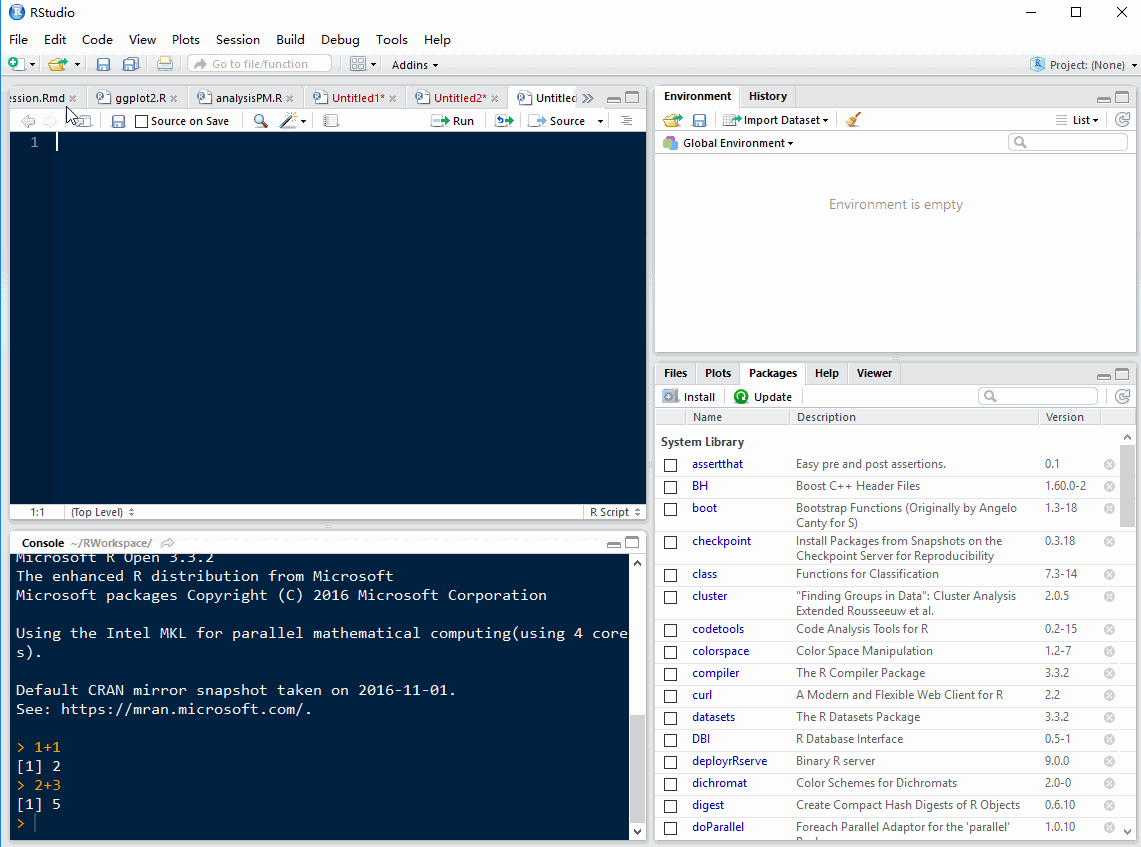The height and width of the screenshot is (847, 1141).
Task: Click the Environment search field
Action: [x=1068, y=143]
